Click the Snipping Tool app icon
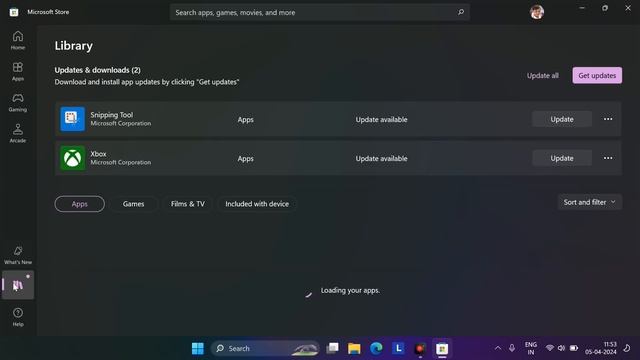This screenshot has height=360, width=640. point(72,119)
